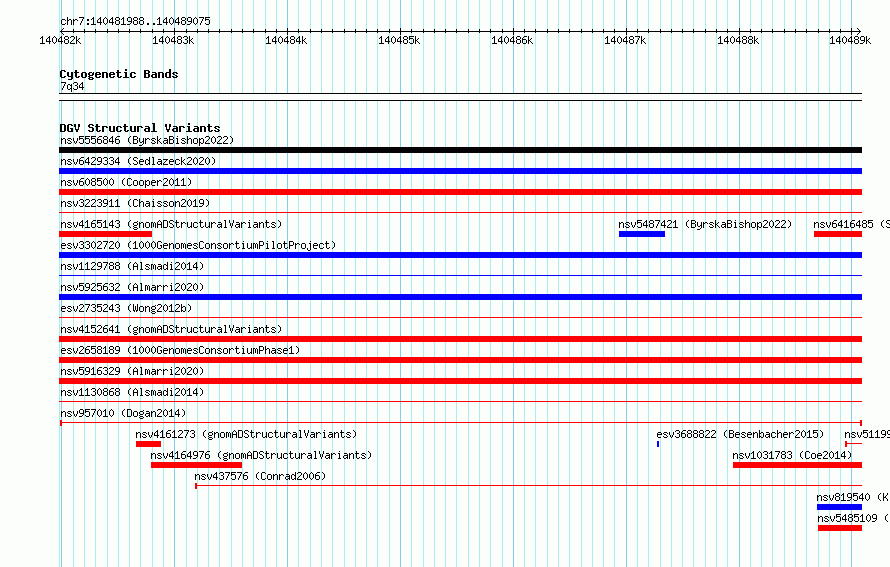Click the red bar under nsv5916329

[x=460, y=381]
